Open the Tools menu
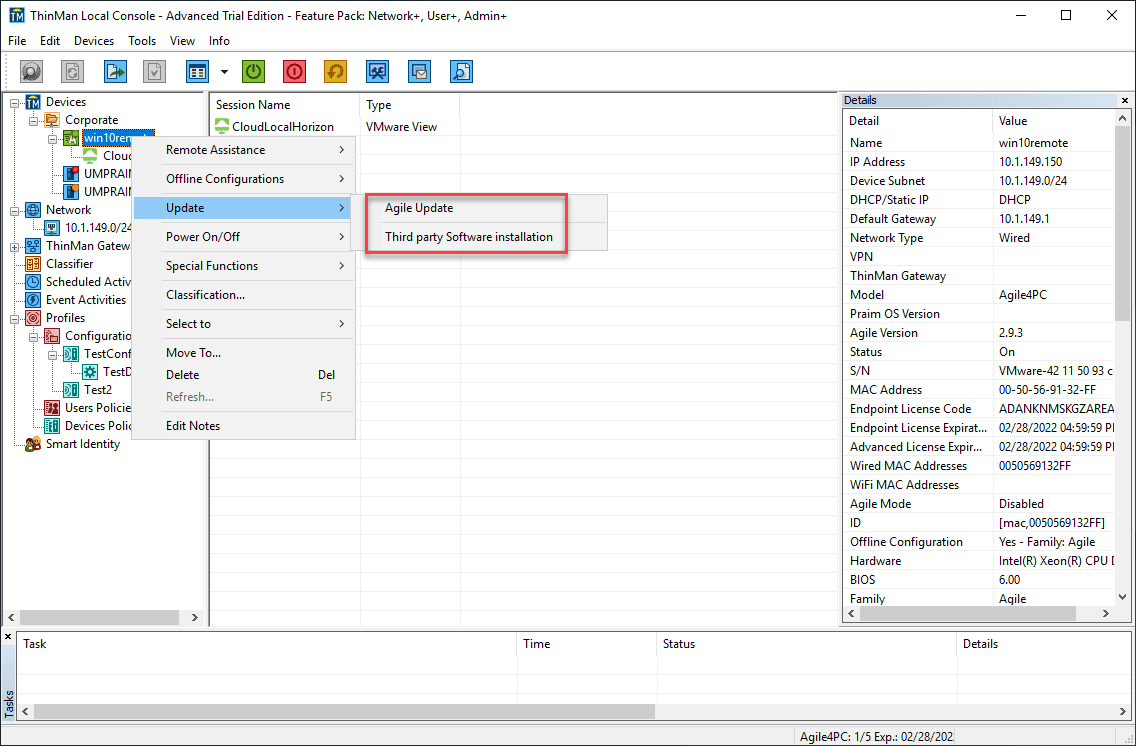 [142, 41]
